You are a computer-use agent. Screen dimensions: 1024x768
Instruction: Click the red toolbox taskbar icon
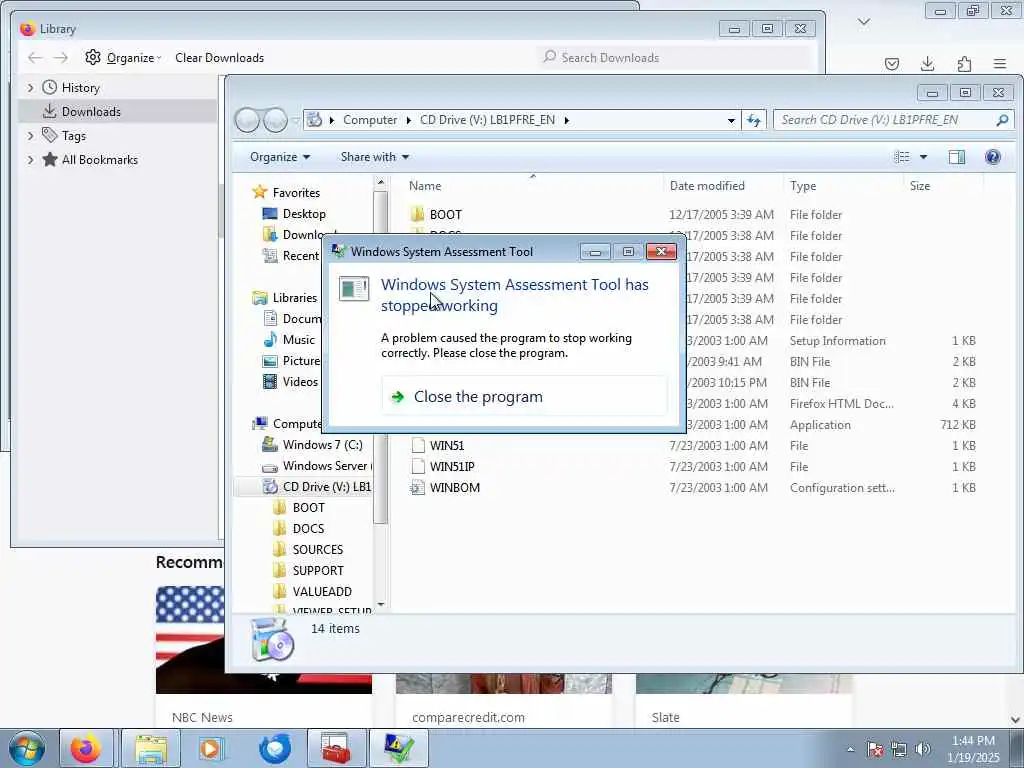point(337,748)
